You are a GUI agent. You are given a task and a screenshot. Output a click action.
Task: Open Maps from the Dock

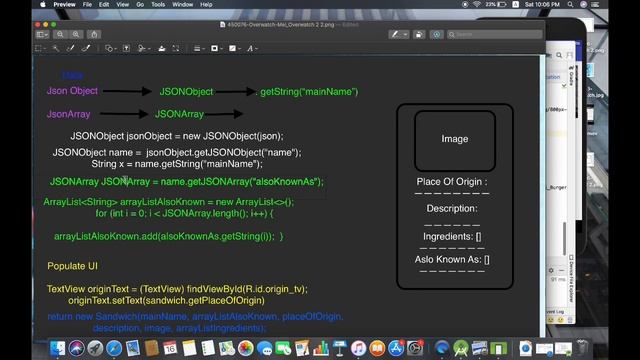tap(227, 348)
